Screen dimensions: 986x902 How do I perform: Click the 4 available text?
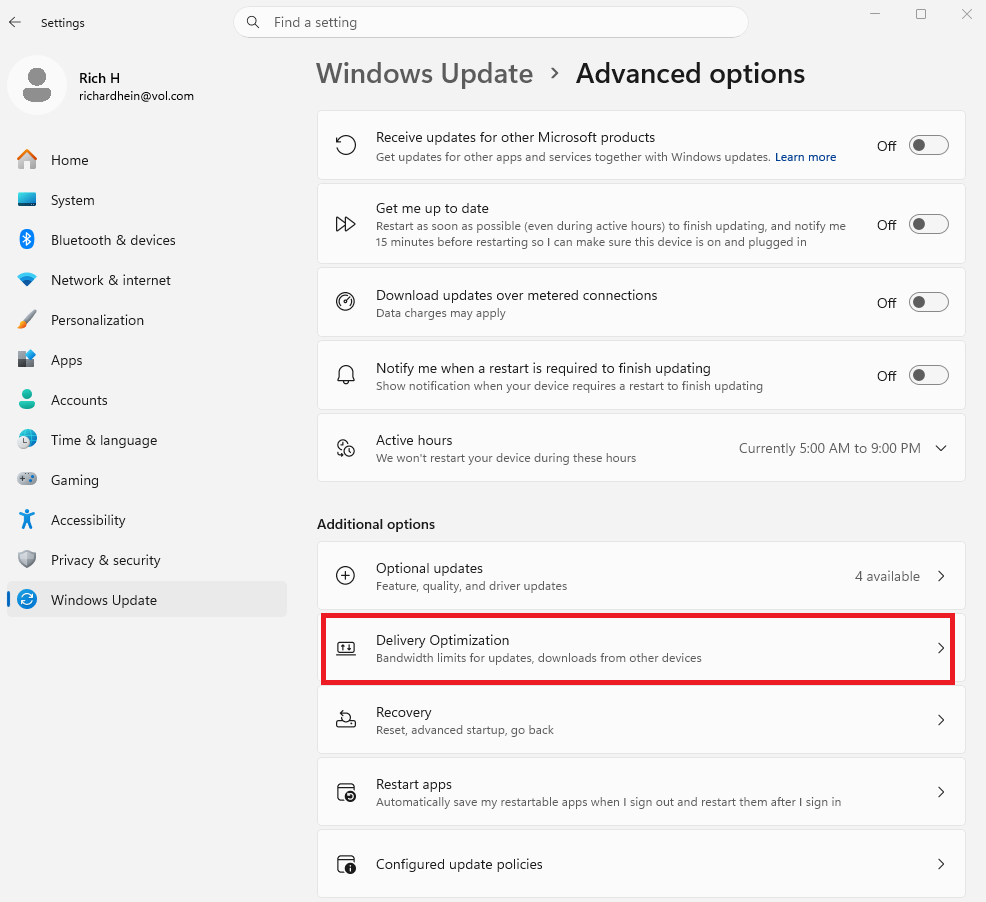(887, 576)
